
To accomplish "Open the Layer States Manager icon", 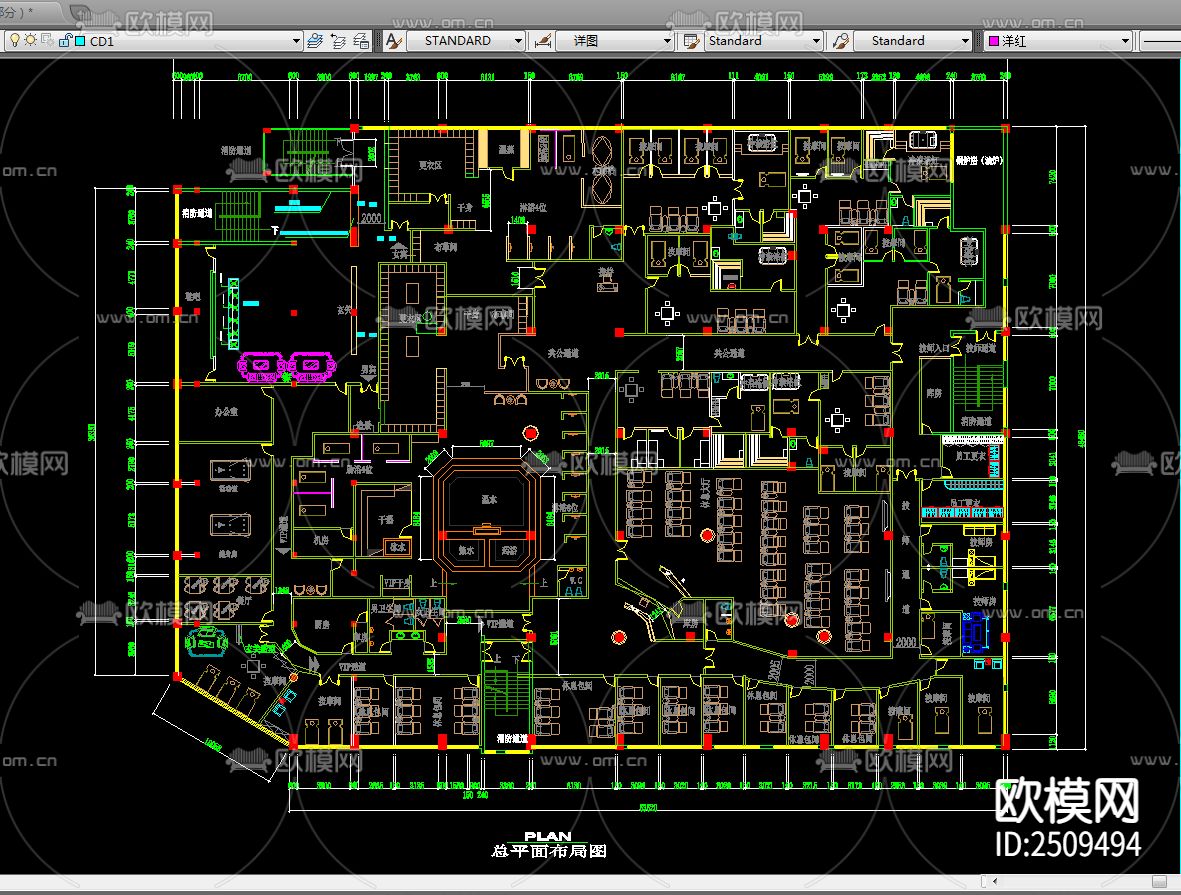I will [x=362, y=41].
